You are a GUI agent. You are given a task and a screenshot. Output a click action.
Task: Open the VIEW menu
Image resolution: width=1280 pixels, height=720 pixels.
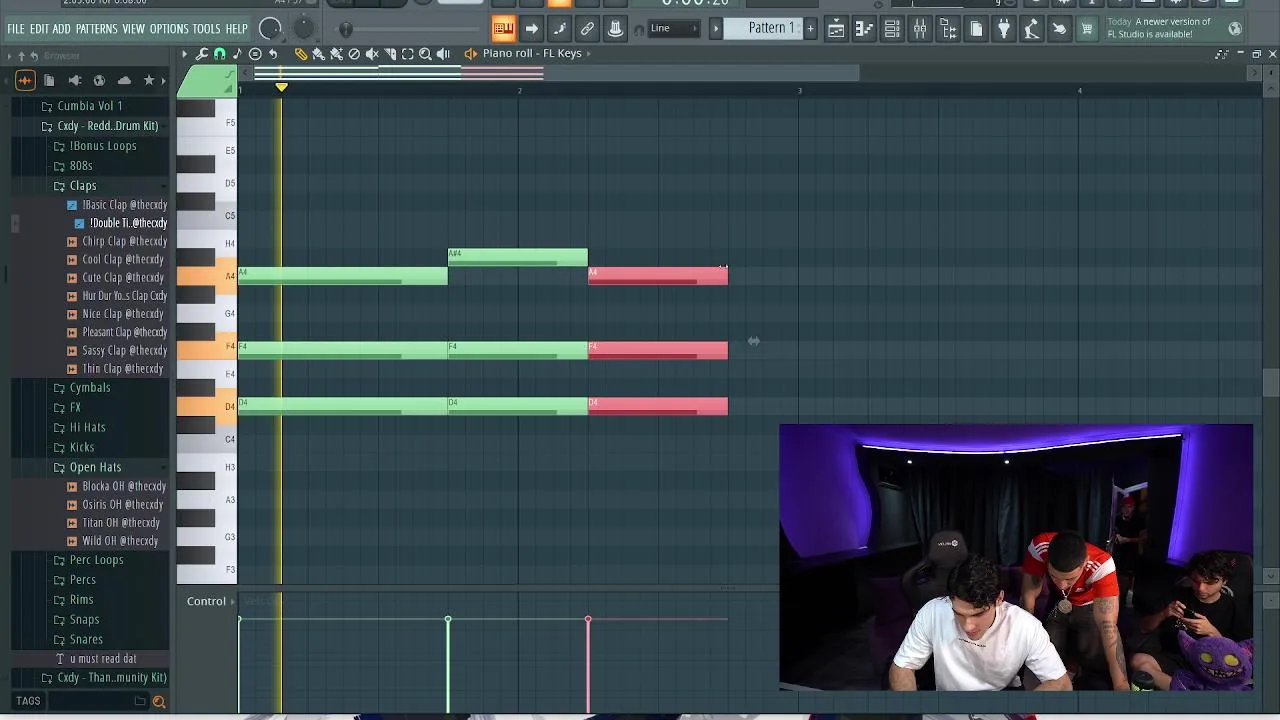pyautogui.click(x=134, y=29)
